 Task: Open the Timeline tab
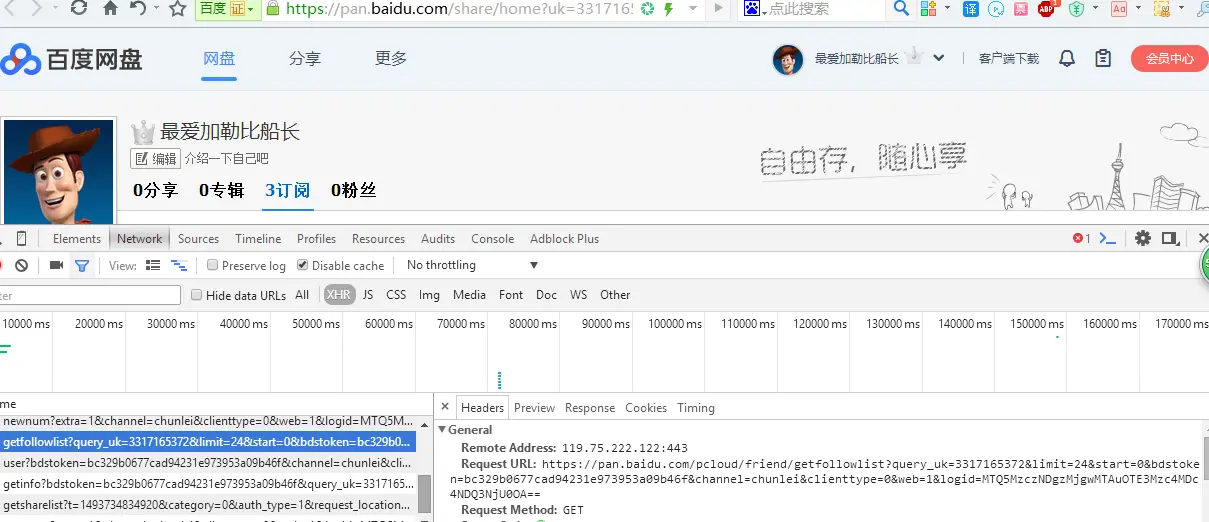258,239
